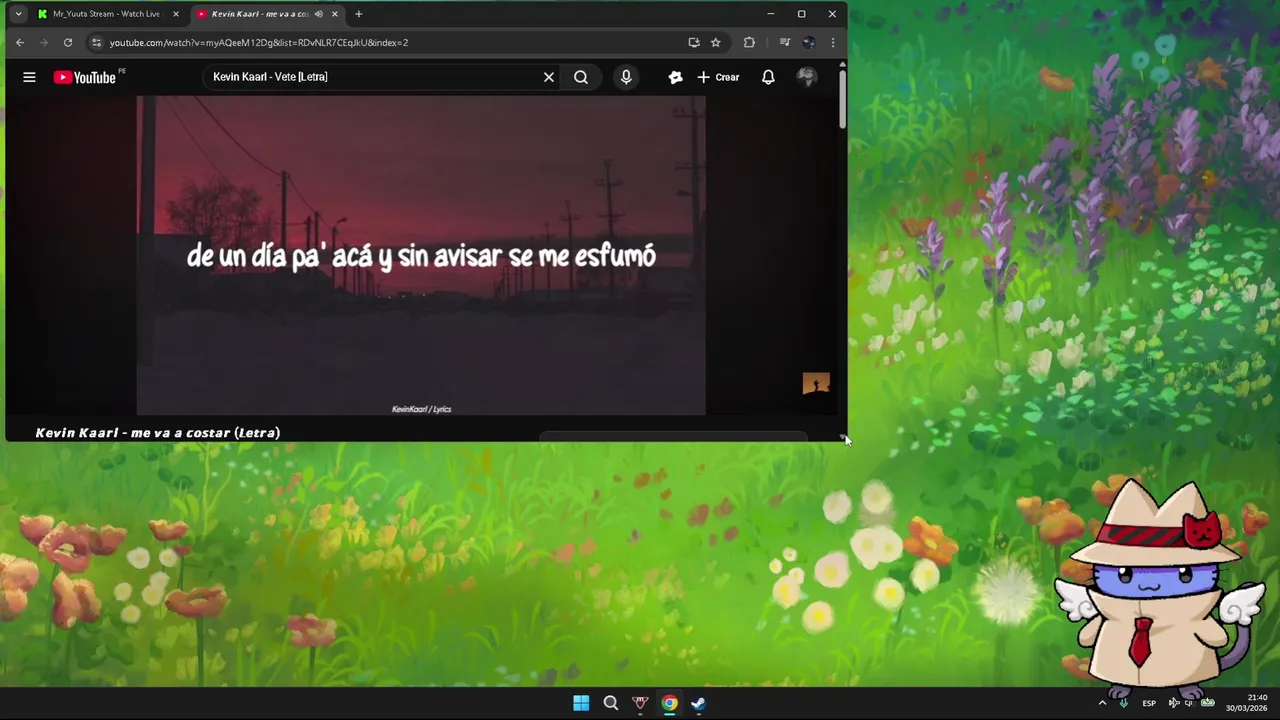Open the Chrome profile avatar

pos(809,42)
